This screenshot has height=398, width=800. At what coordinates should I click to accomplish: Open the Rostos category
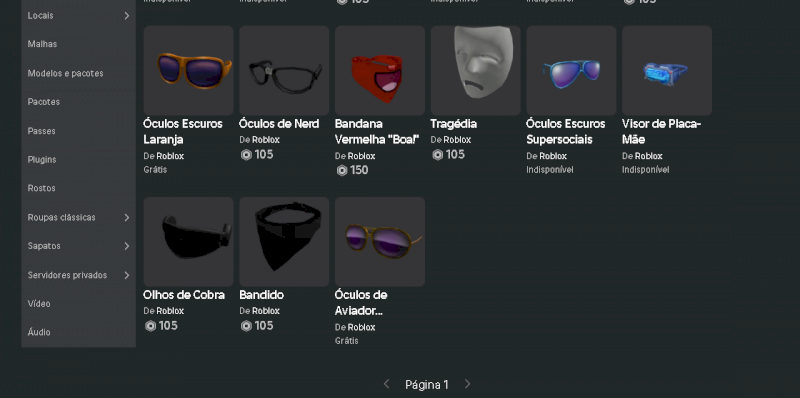point(41,188)
